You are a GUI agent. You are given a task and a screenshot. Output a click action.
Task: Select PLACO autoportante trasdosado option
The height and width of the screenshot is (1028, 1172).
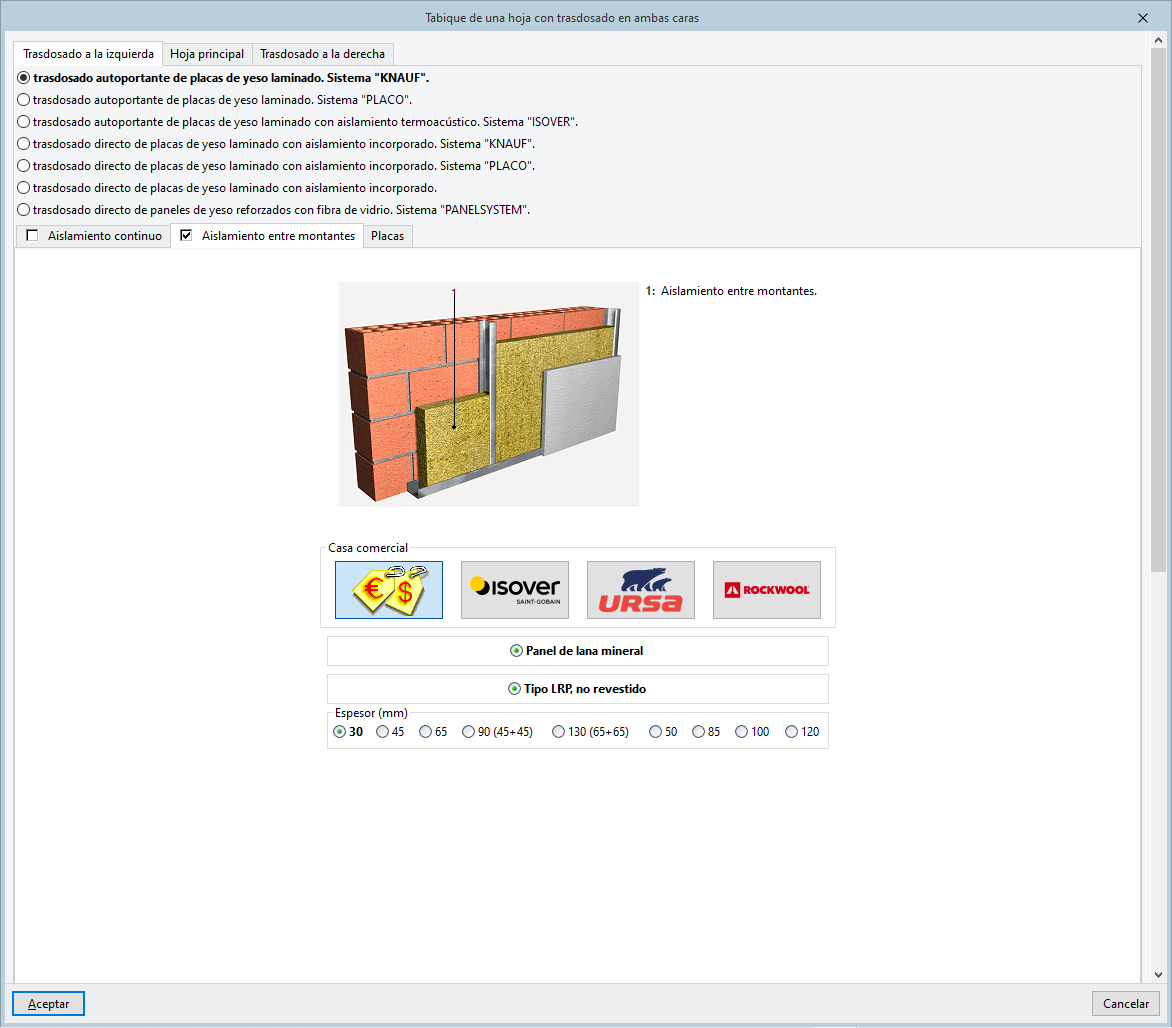[x=215, y=99]
